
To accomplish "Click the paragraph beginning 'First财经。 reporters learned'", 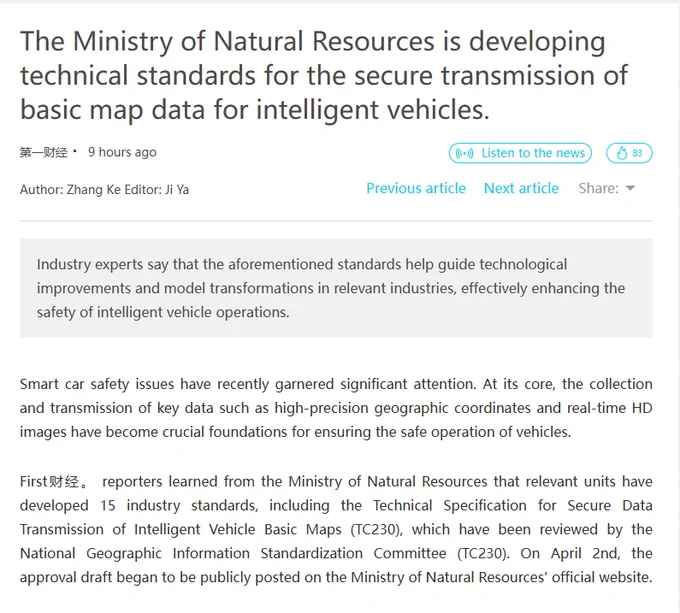I will coord(336,529).
